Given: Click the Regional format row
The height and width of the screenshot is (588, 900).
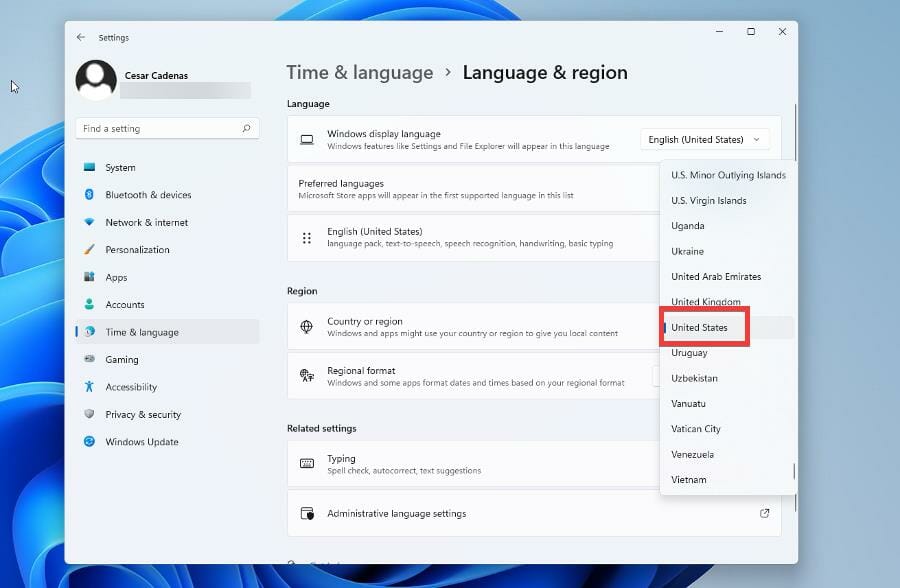Looking at the screenshot, I should click(474, 376).
